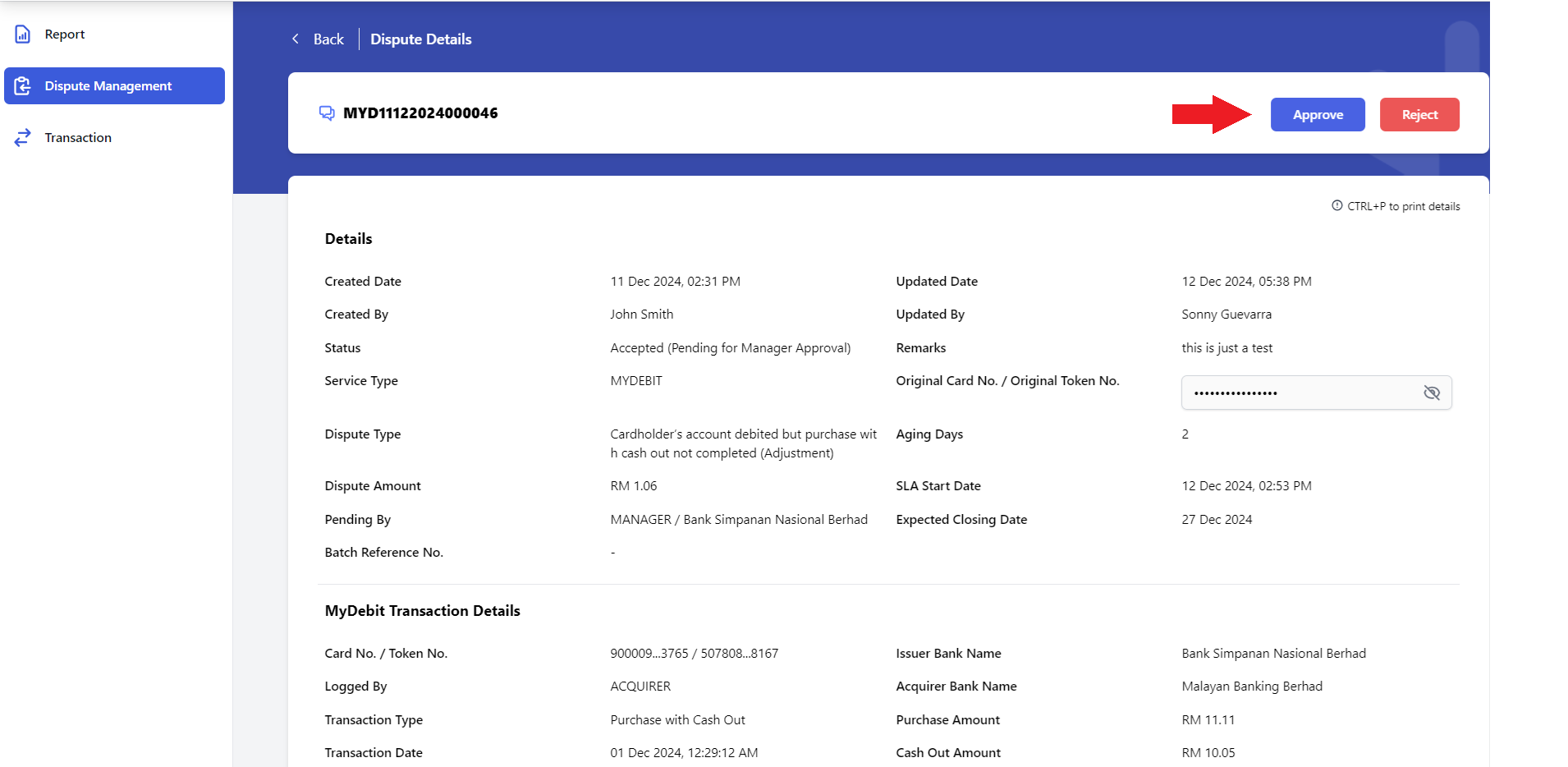Click the service type value 'MYDEBIT'

pyautogui.click(x=636, y=381)
